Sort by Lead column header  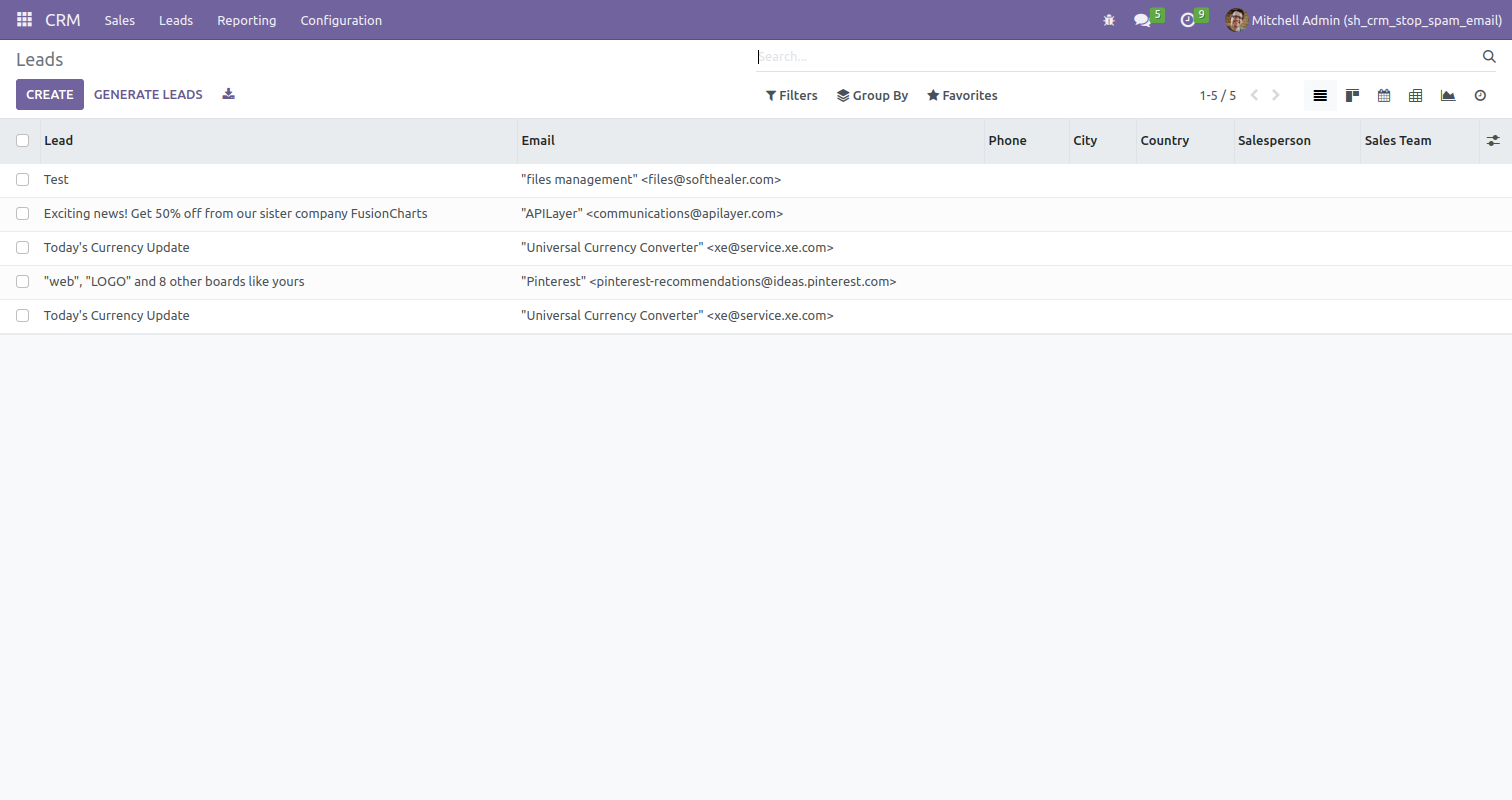pyautogui.click(x=278, y=141)
